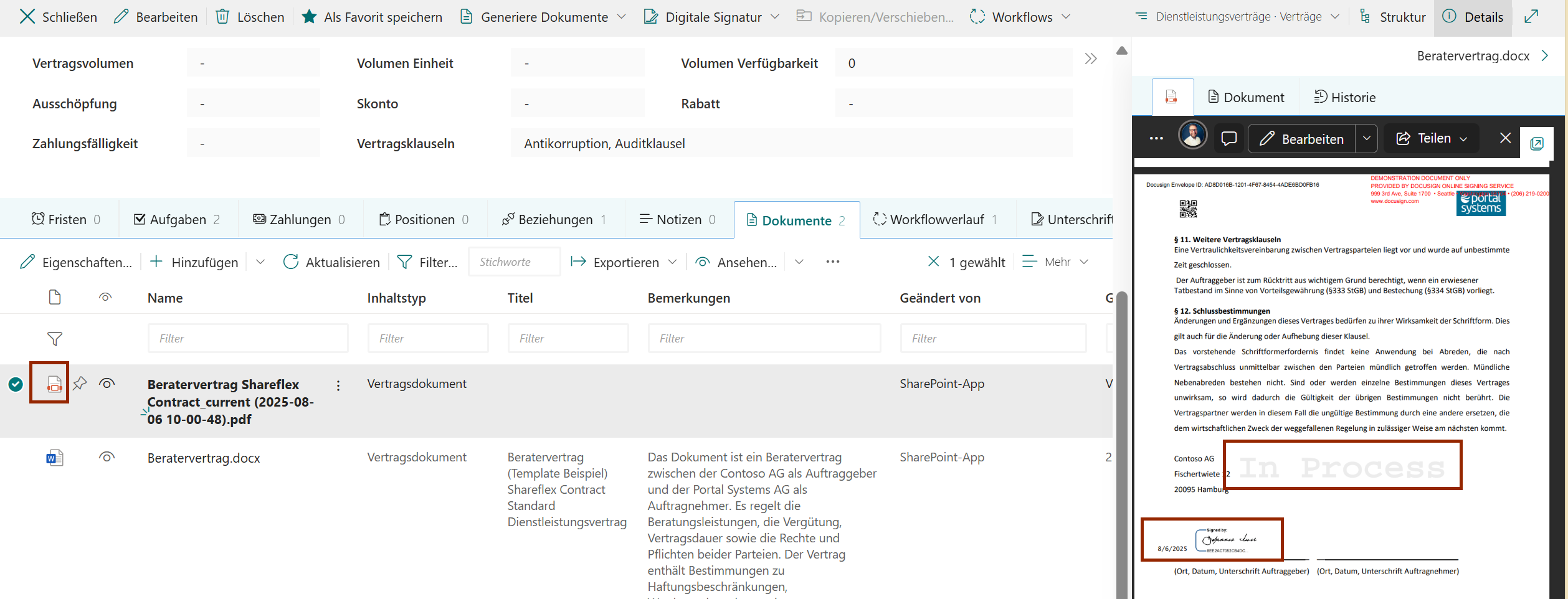Click the pin icon on the PDF row
The image size is (1568, 599).
coord(80,384)
